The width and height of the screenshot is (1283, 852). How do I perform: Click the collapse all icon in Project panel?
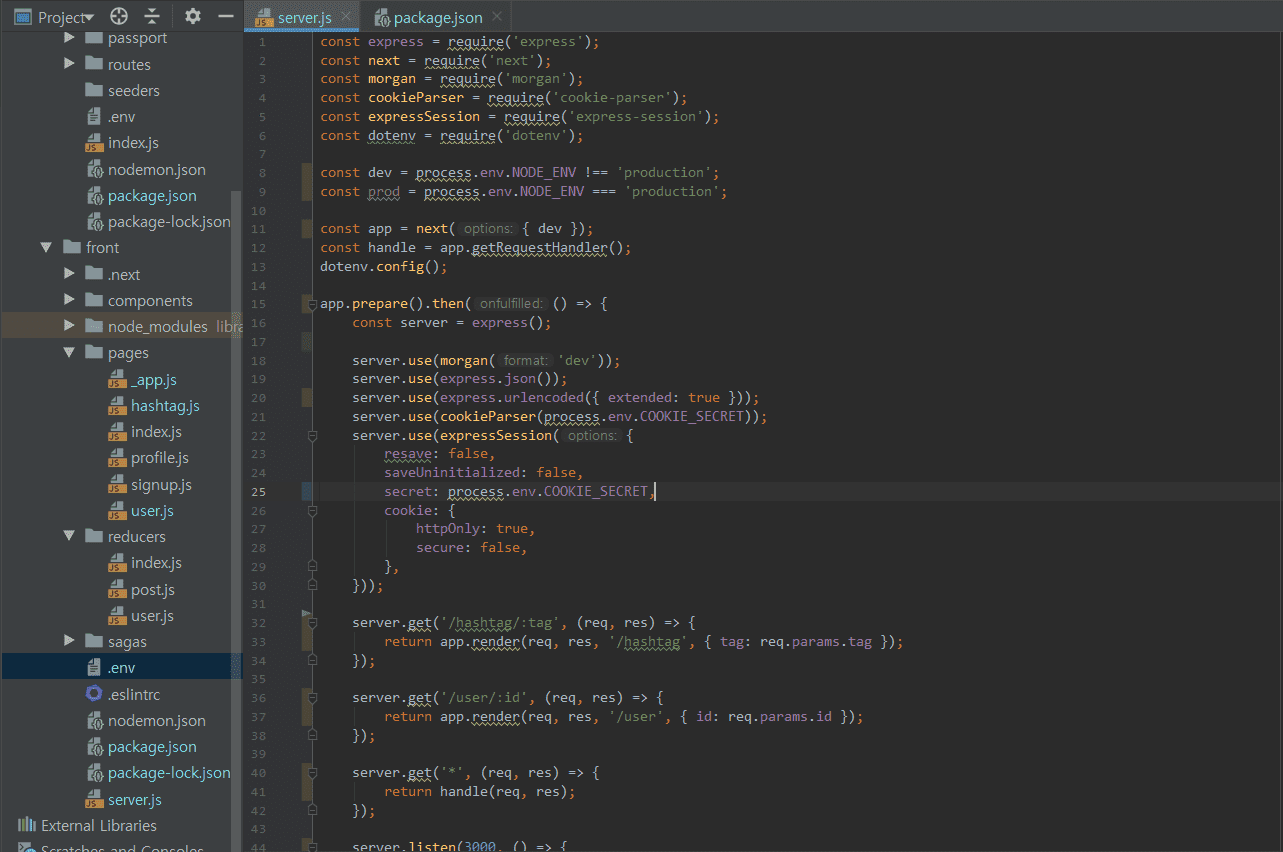click(152, 16)
